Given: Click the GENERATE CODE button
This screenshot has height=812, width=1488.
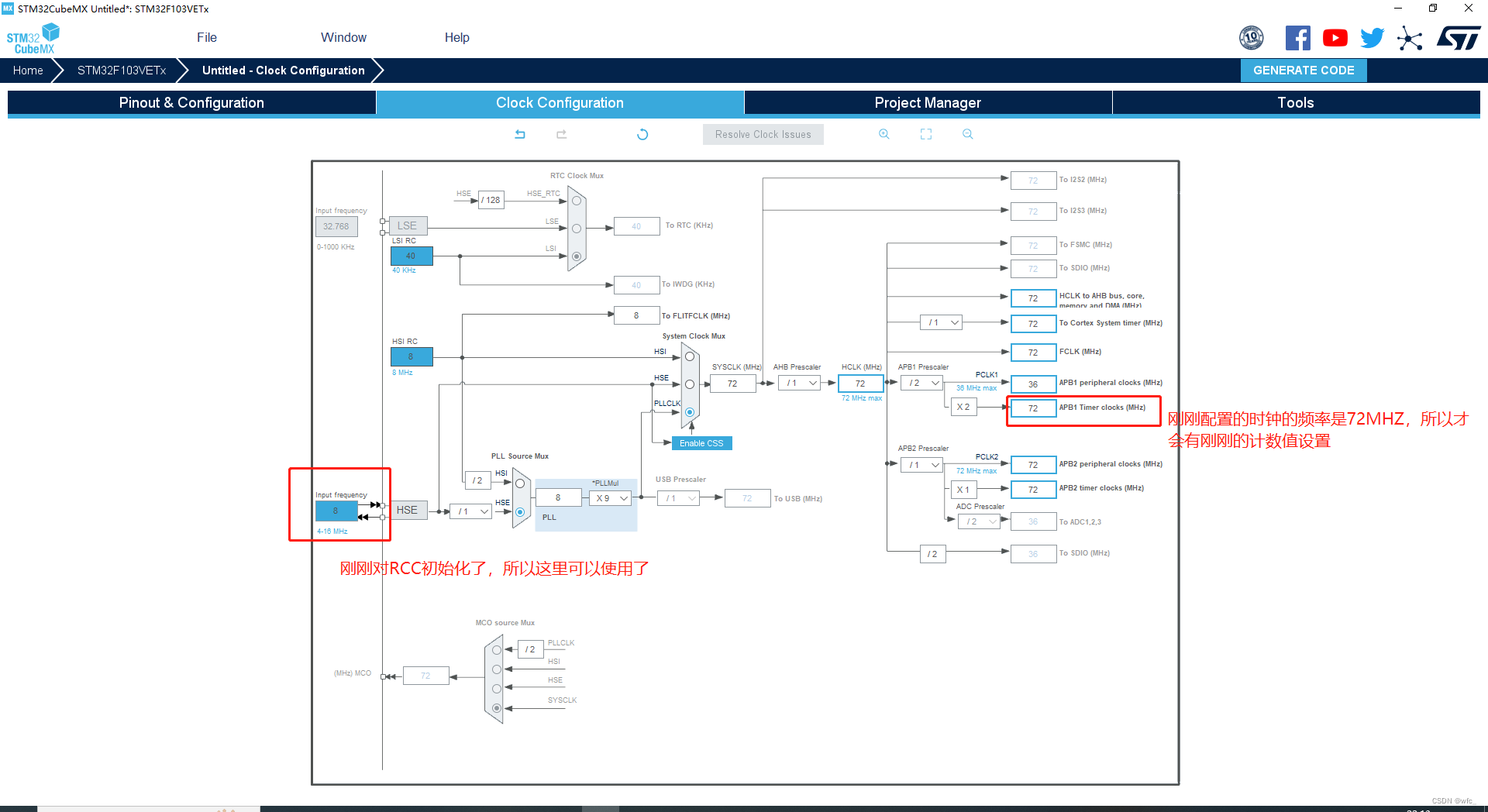Looking at the screenshot, I should (1304, 71).
